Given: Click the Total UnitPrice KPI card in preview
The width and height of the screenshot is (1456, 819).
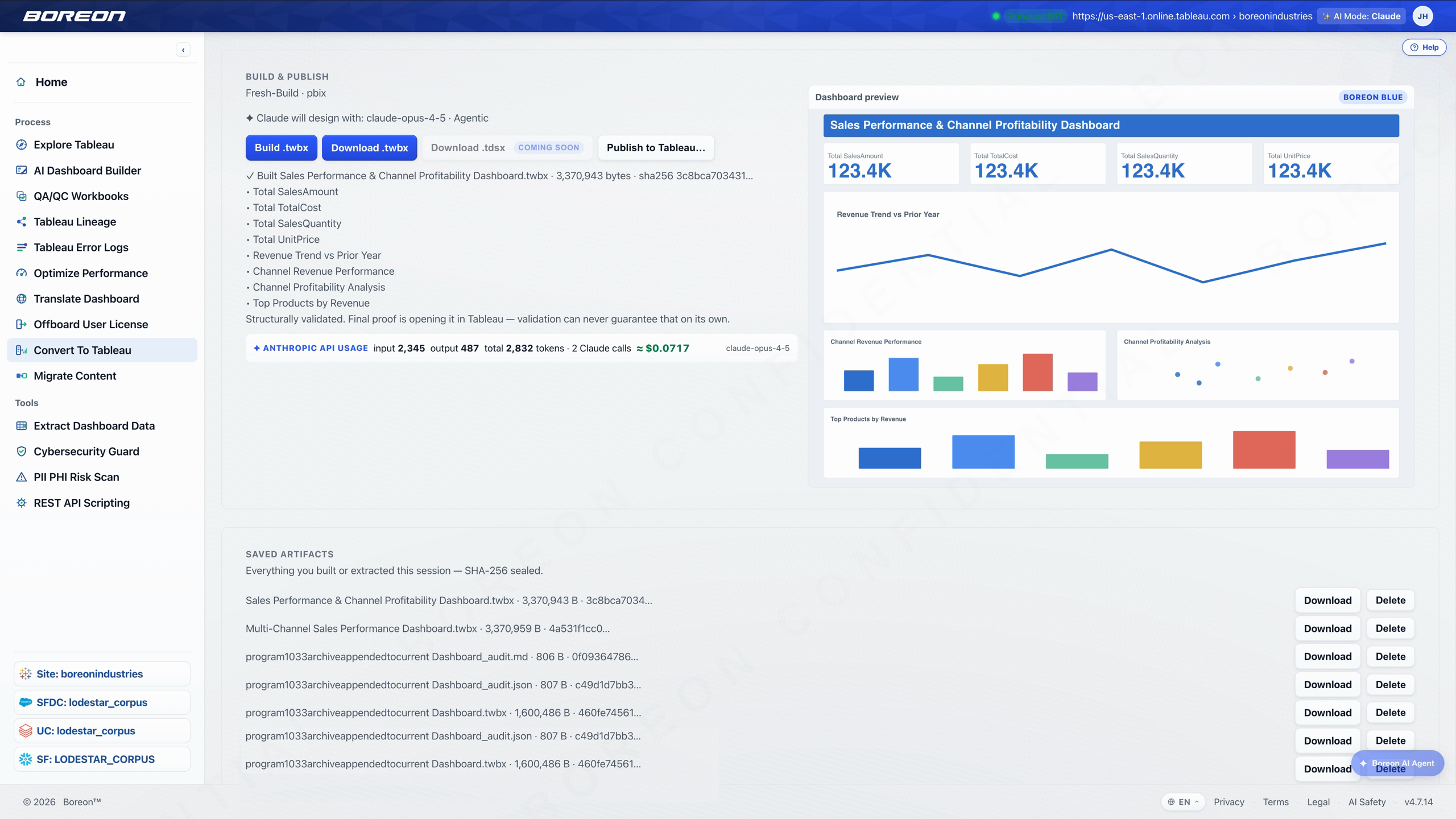Looking at the screenshot, I should click(x=1331, y=164).
